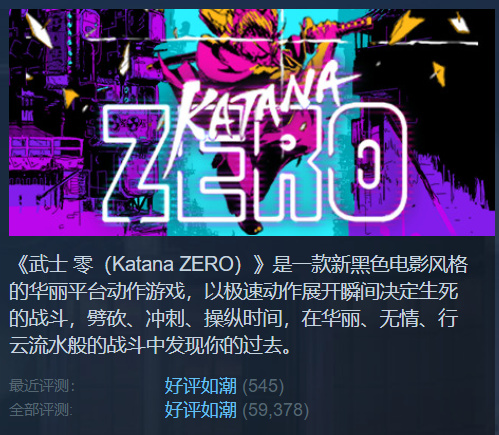Click the 全部评测 label
499x435 pixels.
[x=41, y=410]
